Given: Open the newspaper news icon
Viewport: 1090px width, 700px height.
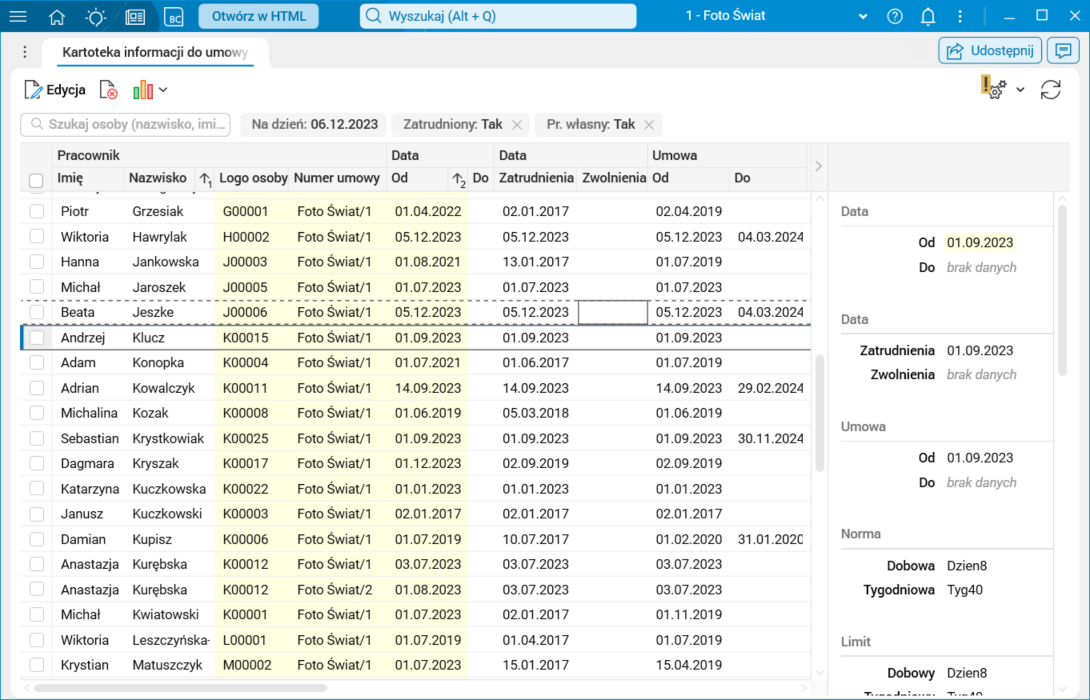Looking at the screenshot, I should click(x=135, y=16).
